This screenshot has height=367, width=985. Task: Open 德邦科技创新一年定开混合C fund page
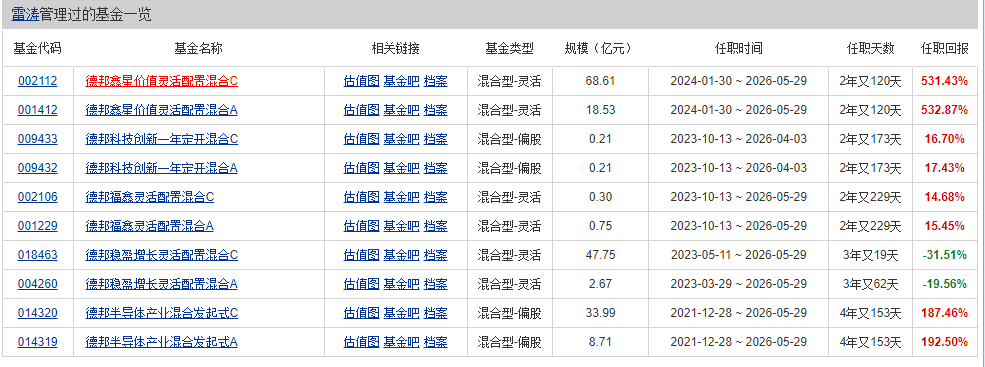point(162,139)
